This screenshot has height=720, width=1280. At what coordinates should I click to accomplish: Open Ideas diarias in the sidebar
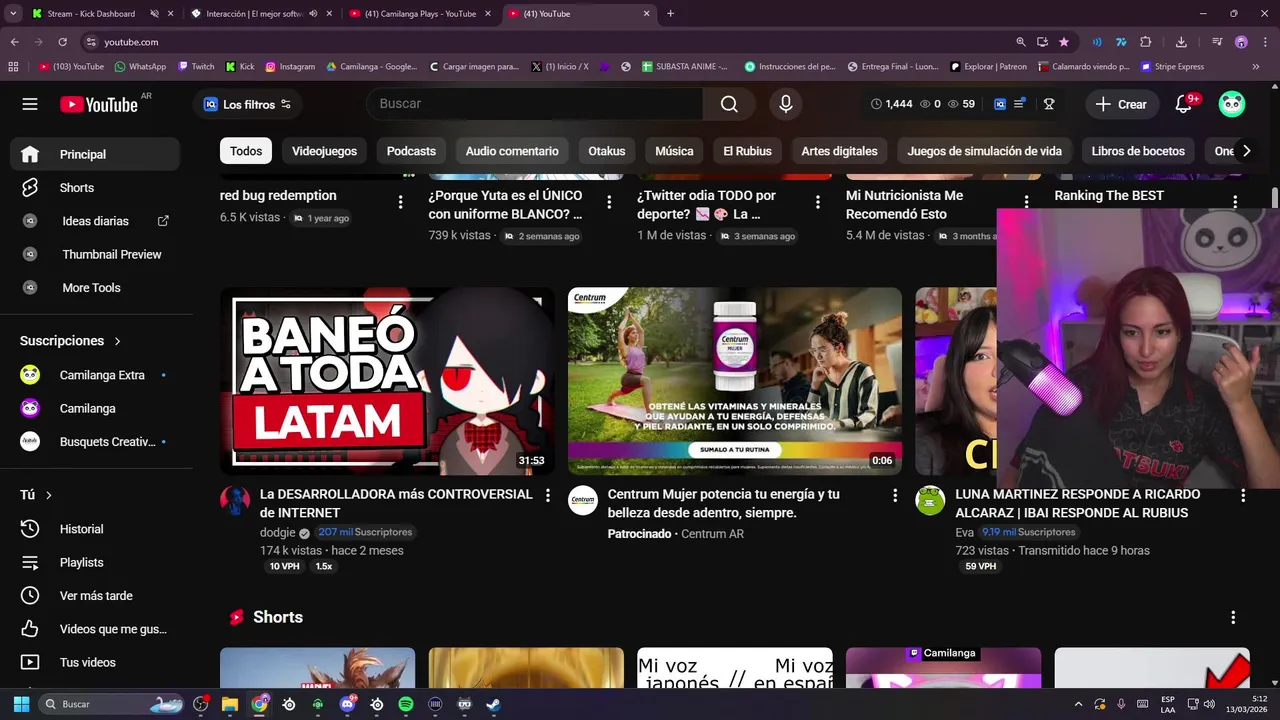pos(95,221)
